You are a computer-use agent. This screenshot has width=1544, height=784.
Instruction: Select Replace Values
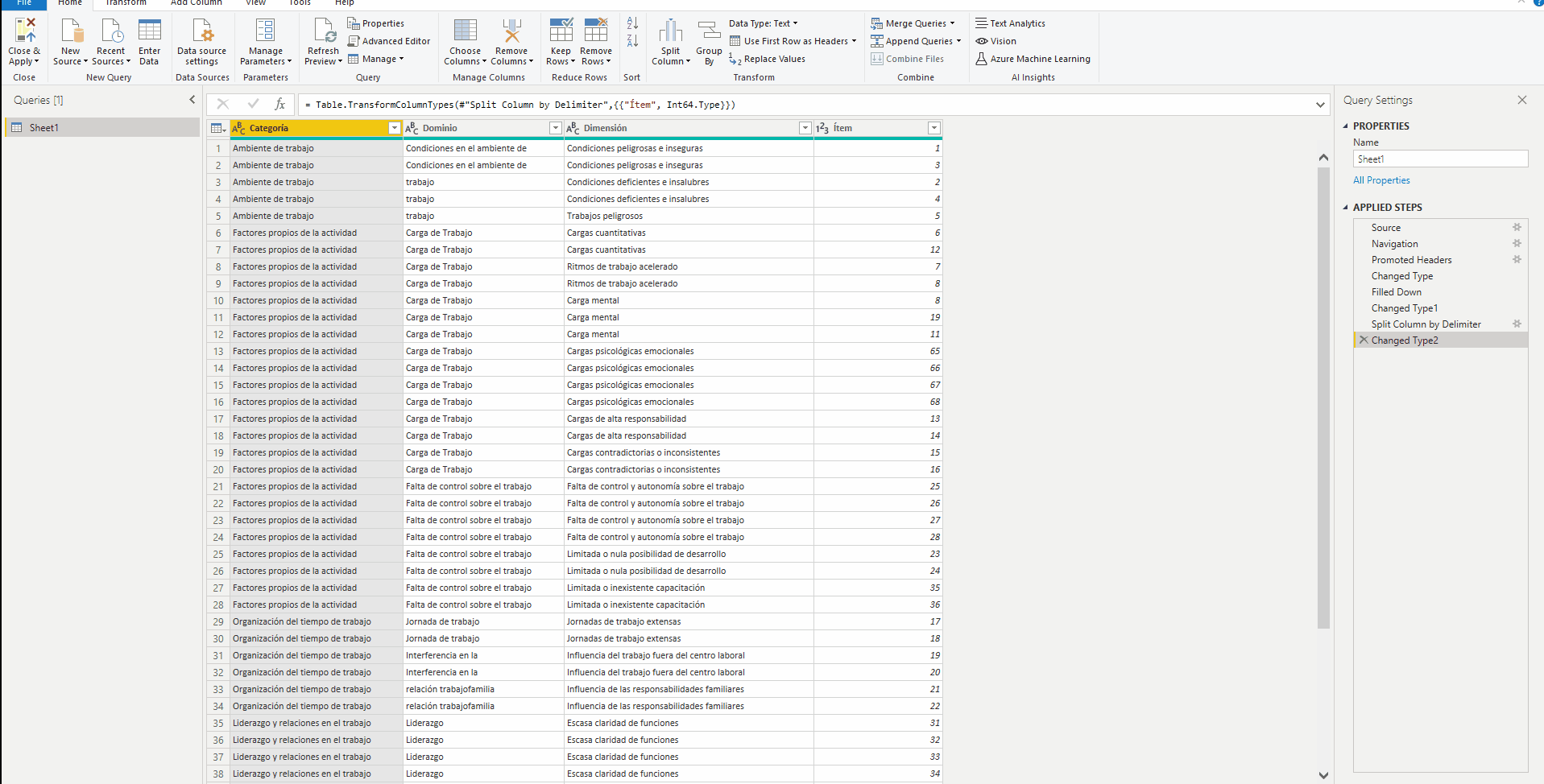pos(767,59)
